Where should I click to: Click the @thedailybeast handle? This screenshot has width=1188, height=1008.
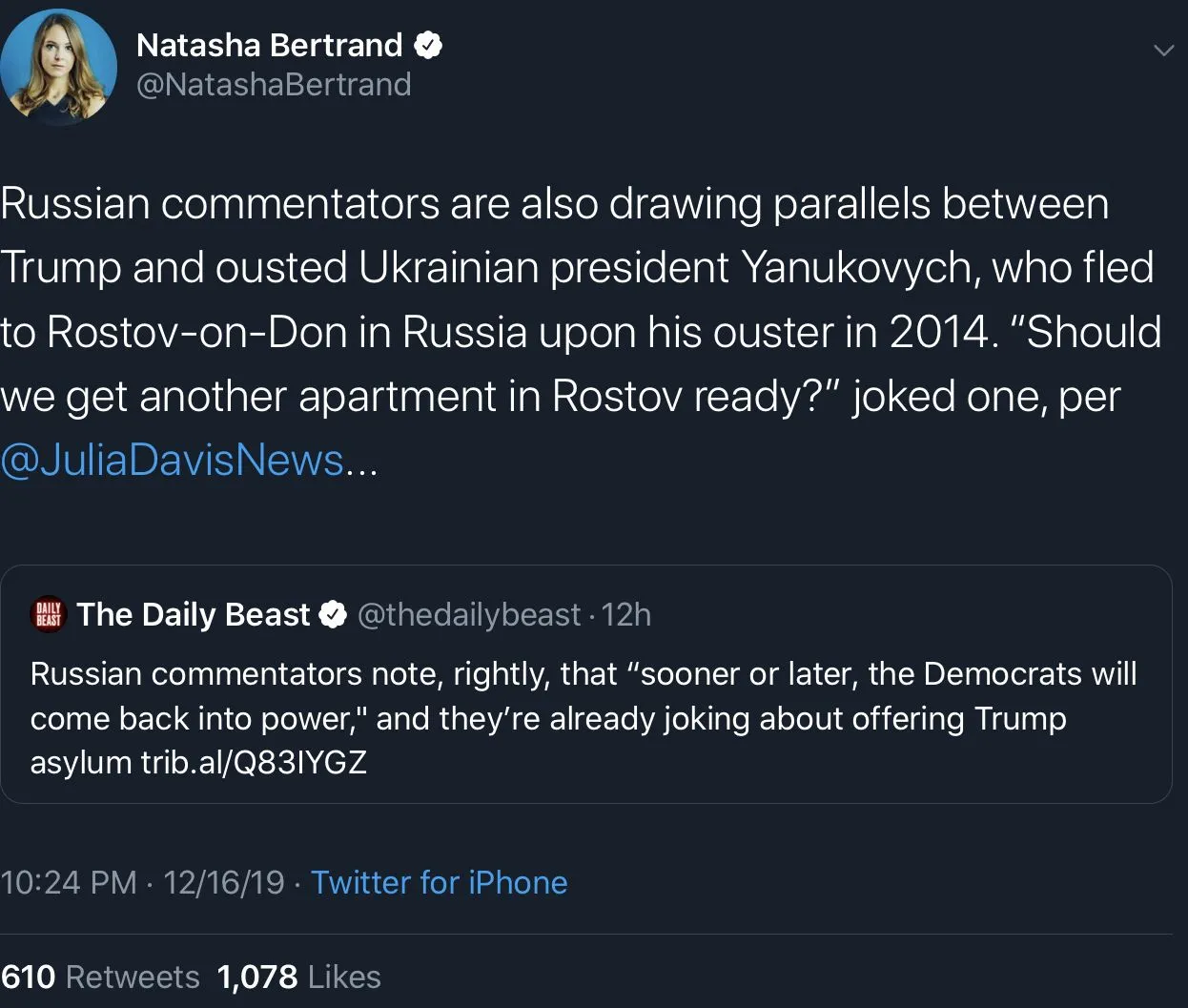tap(468, 615)
